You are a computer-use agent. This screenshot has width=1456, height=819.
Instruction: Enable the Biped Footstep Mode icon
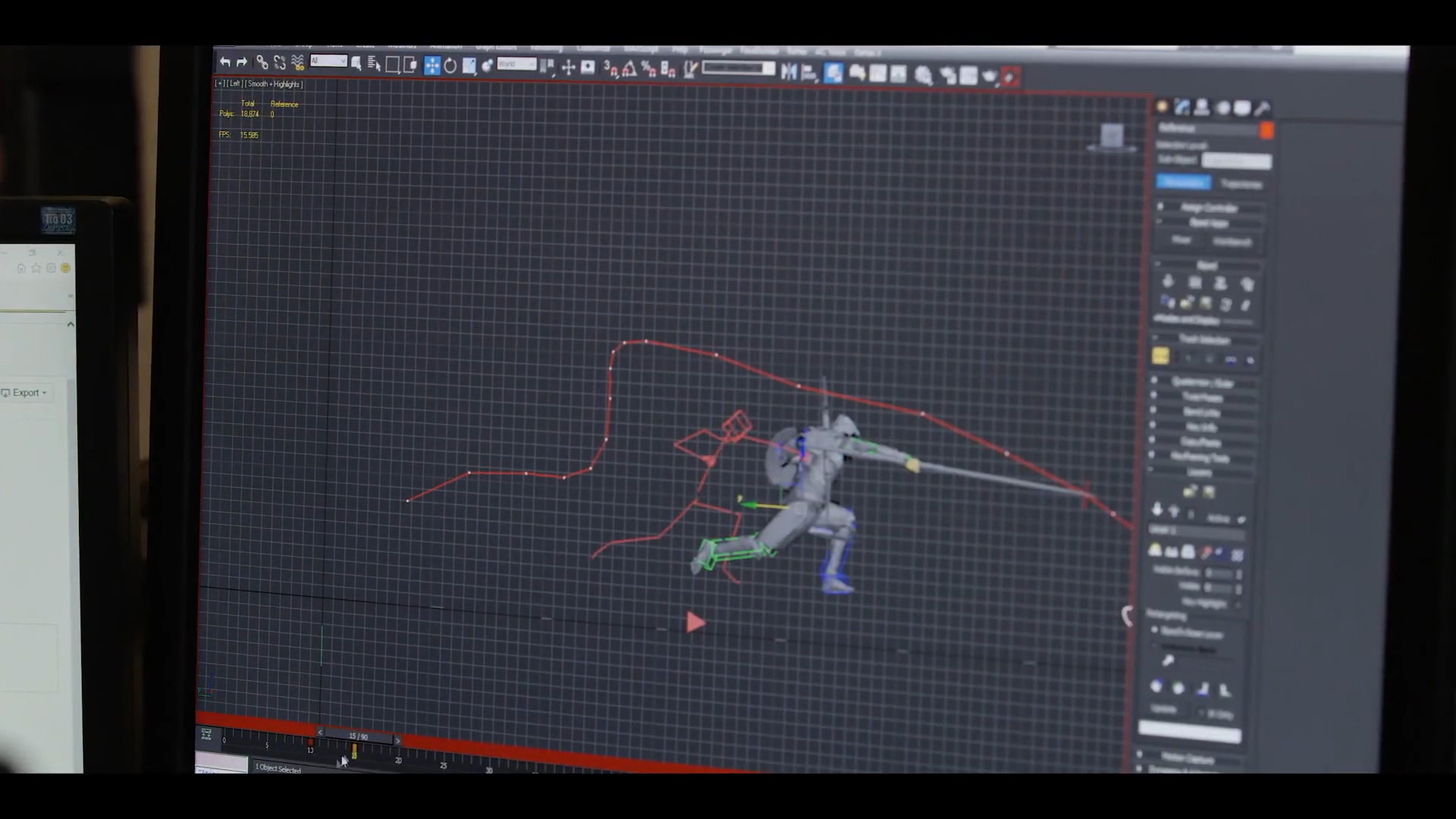1195,284
